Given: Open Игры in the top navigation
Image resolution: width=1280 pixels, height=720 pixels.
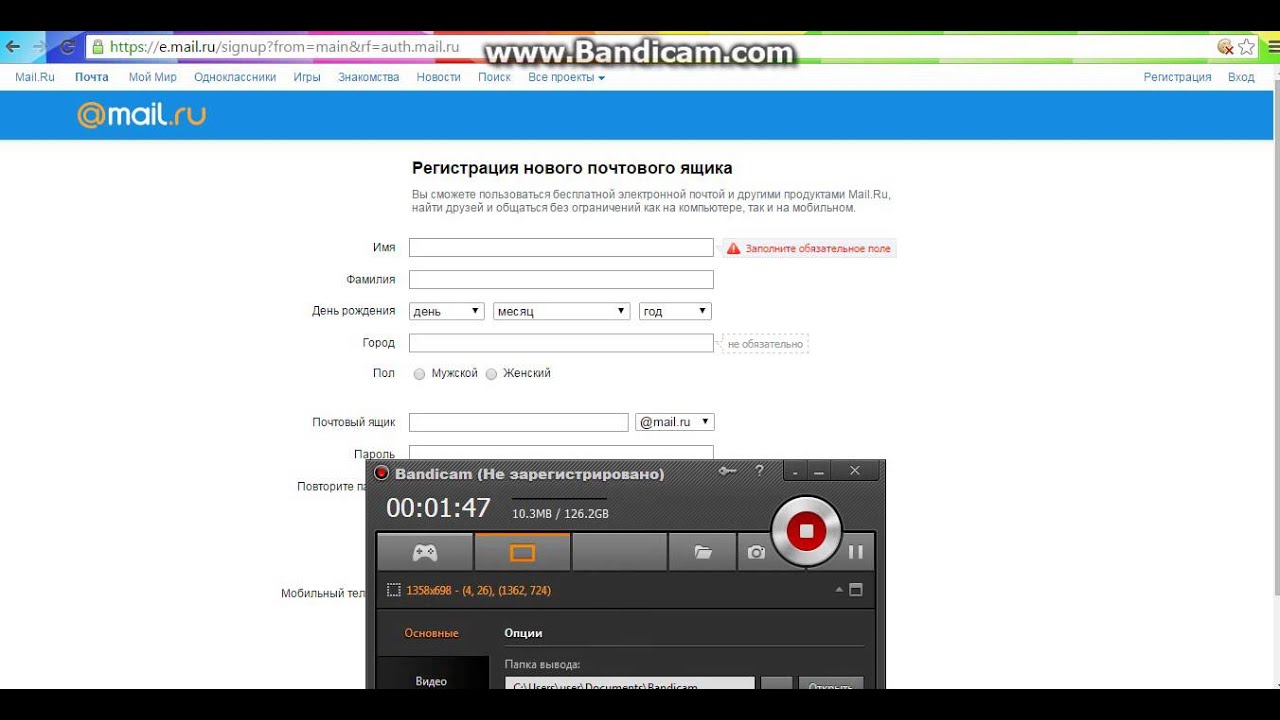Looking at the screenshot, I should [307, 77].
